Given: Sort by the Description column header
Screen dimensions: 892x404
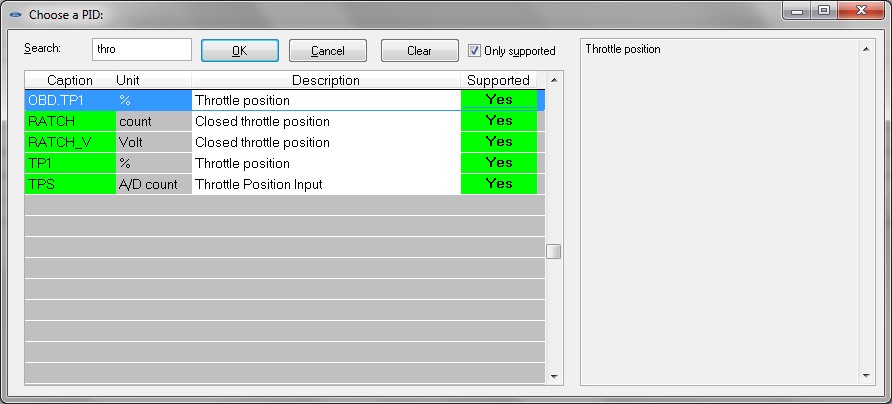Looking at the screenshot, I should (325, 80).
